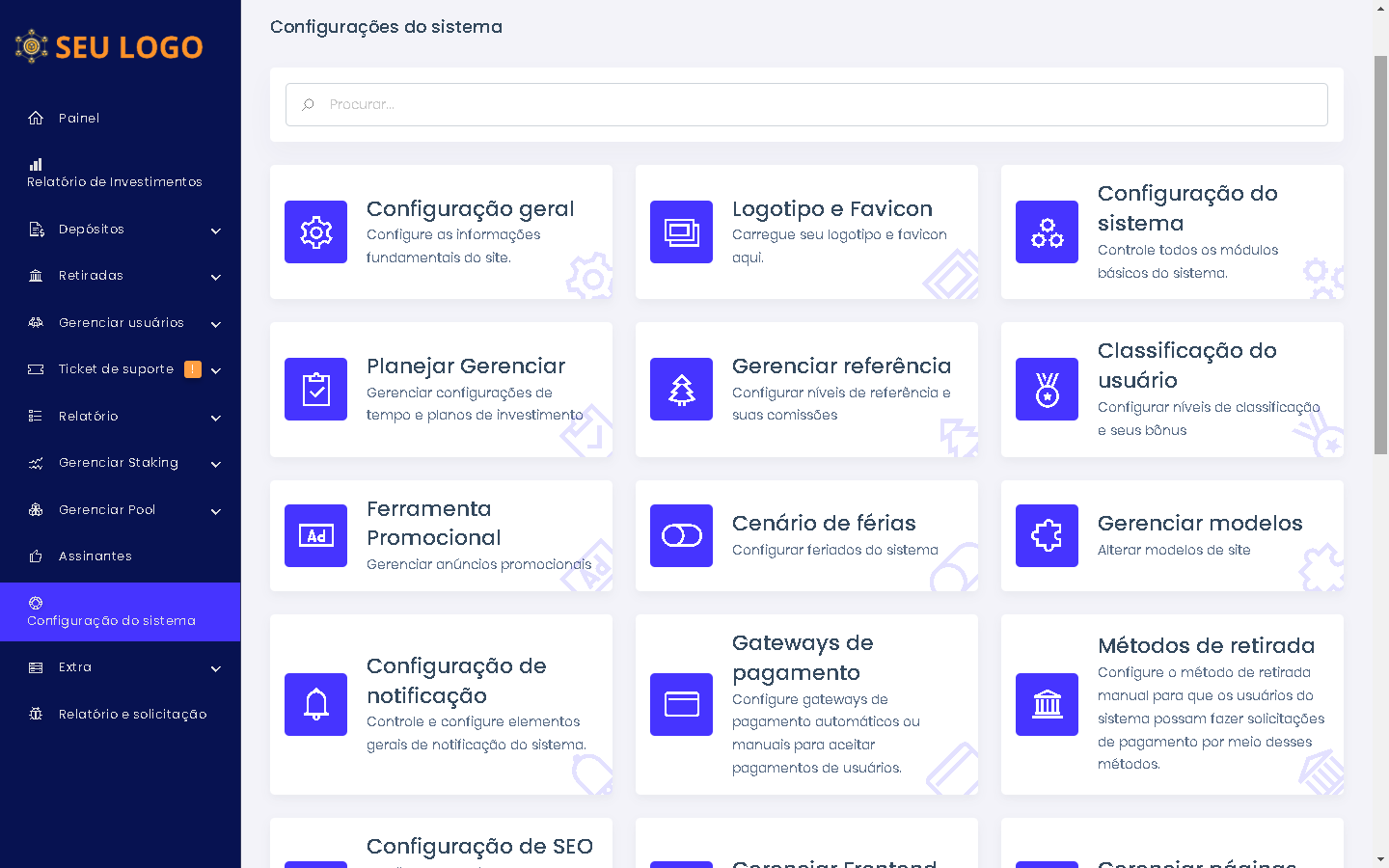Image resolution: width=1389 pixels, height=868 pixels.
Task: Click the puzzle piece icon for Gerenciar modelos
Action: click(1047, 536)
